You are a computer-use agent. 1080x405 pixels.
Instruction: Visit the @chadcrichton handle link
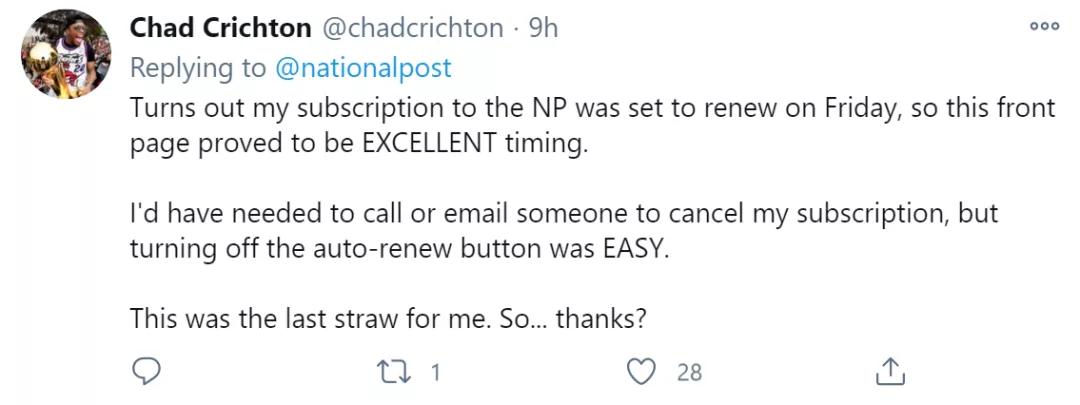pyautogui.click(x=430, y=28)
